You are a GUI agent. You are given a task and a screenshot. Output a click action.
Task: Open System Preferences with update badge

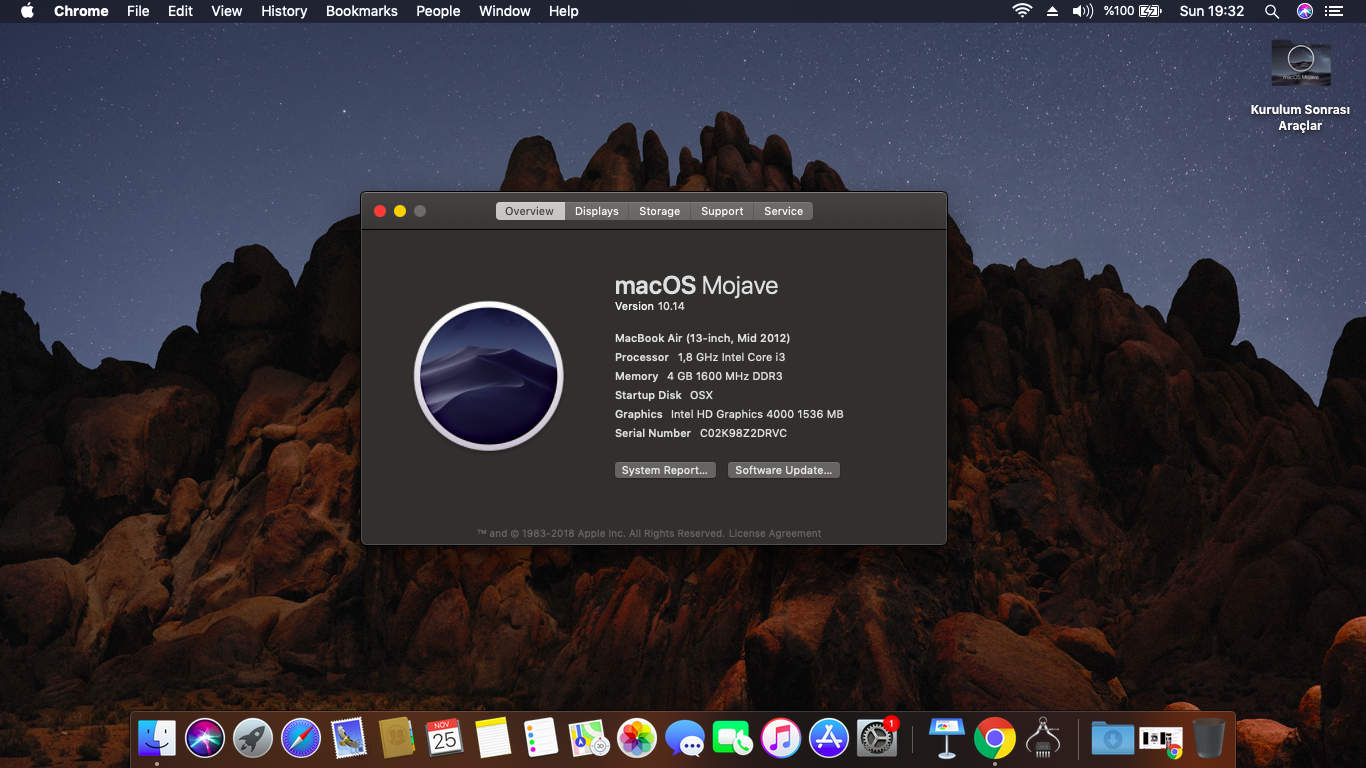click(x=877, y=739)
